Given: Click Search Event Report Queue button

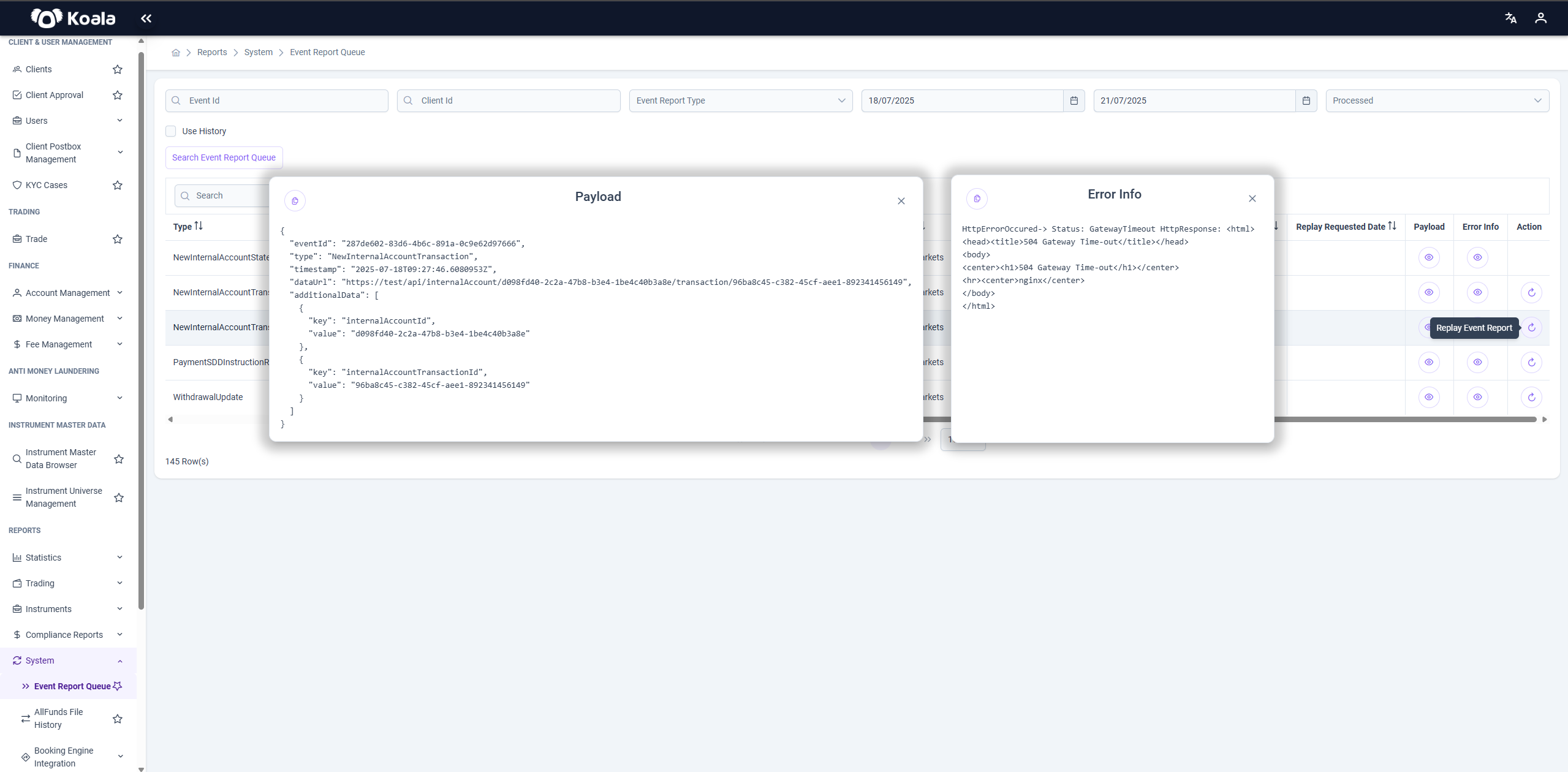Looking at the screenshot, I should coord(224,157).
